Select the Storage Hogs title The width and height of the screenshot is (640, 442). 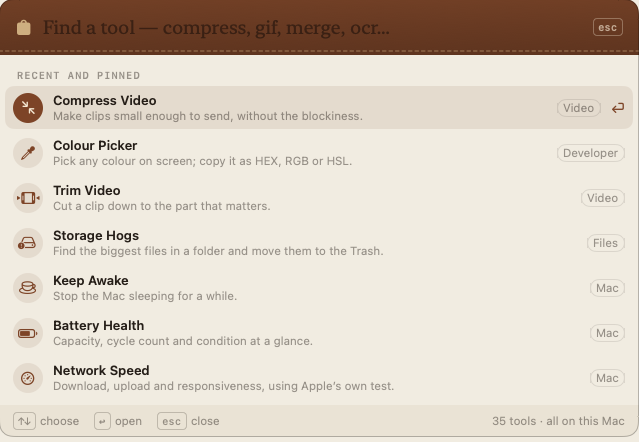tap(96, 236)
